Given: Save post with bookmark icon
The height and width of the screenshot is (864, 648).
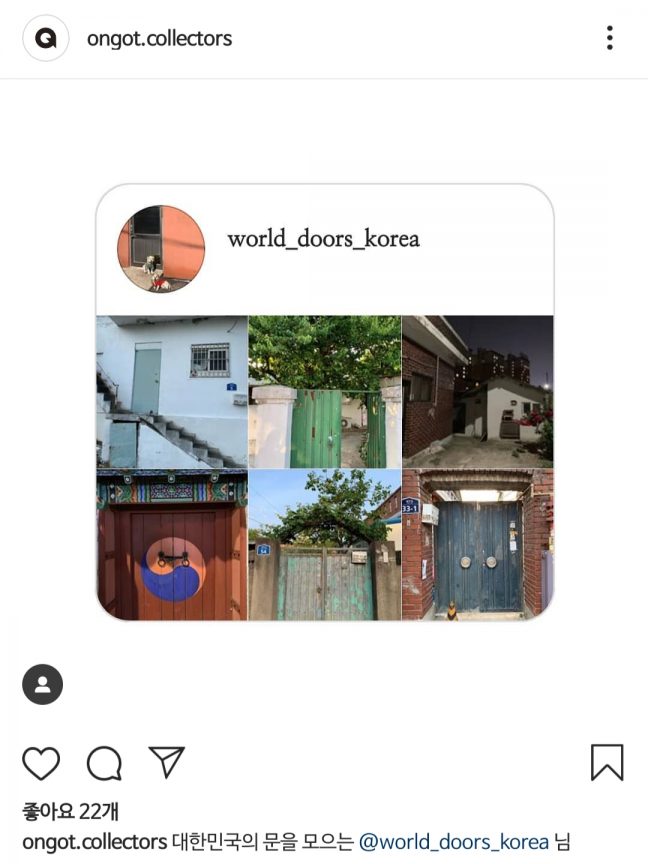Looking at the screenshot, I should click(607, 763).
